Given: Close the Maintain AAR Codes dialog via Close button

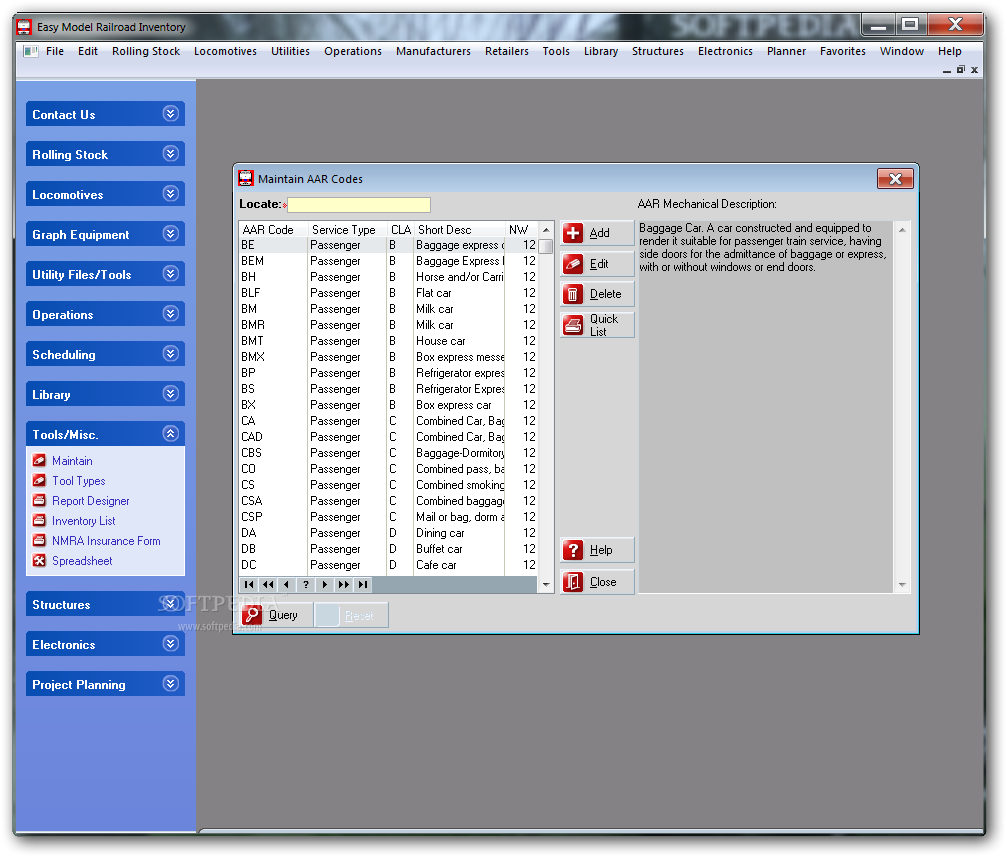Looking at the screenshot, I should click(x=597, y=582).
